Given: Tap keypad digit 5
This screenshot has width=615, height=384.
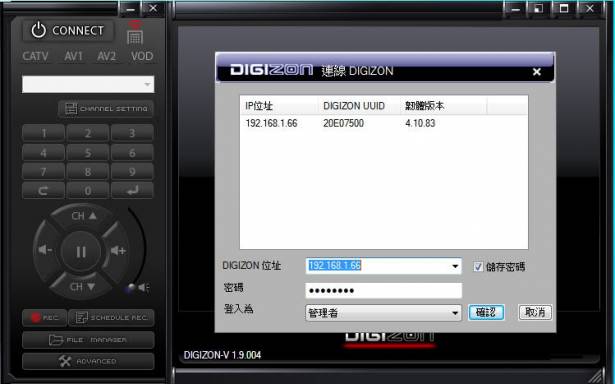Looking at the screenshot, I should [x=88, y=153].
